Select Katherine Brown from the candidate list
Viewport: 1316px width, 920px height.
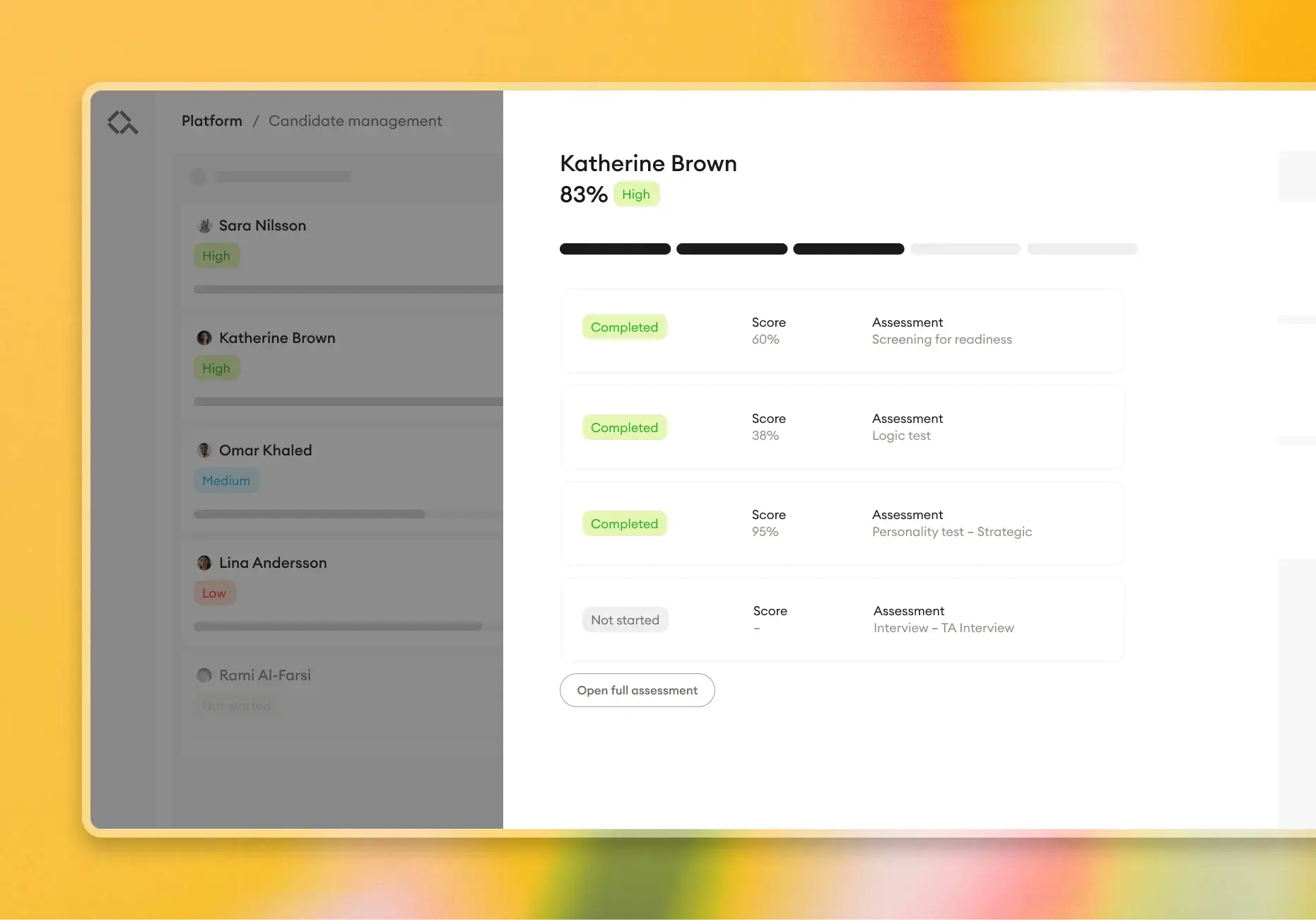coord(276,338)
